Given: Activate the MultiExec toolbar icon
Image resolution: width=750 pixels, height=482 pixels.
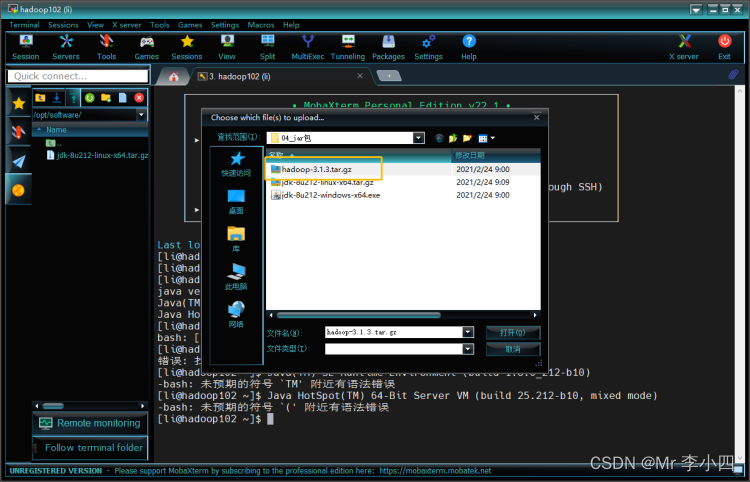Looking at the screenshot, I should click(x=308, y=47).
